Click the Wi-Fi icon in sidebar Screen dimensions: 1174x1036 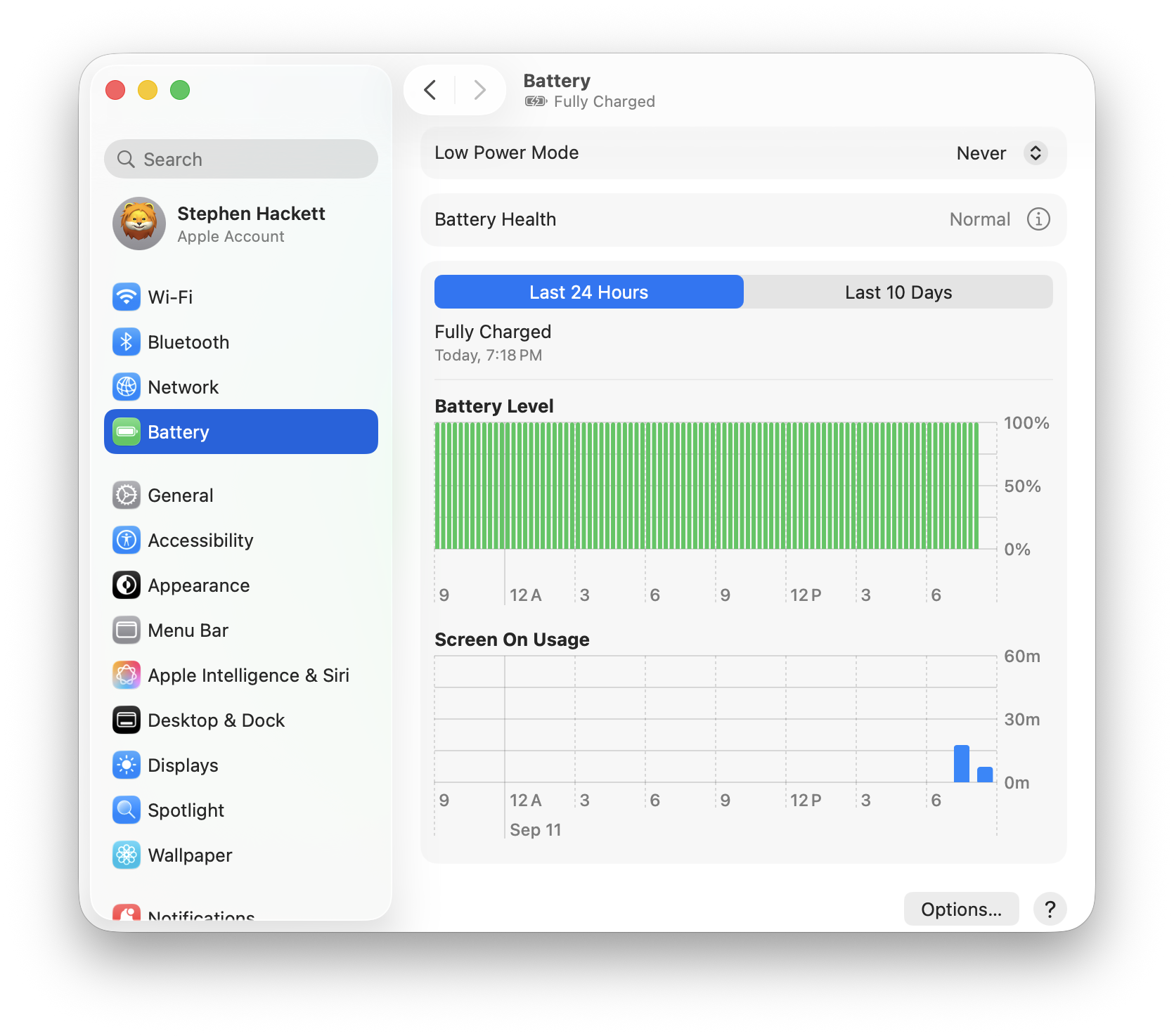[x=127, y=297]
